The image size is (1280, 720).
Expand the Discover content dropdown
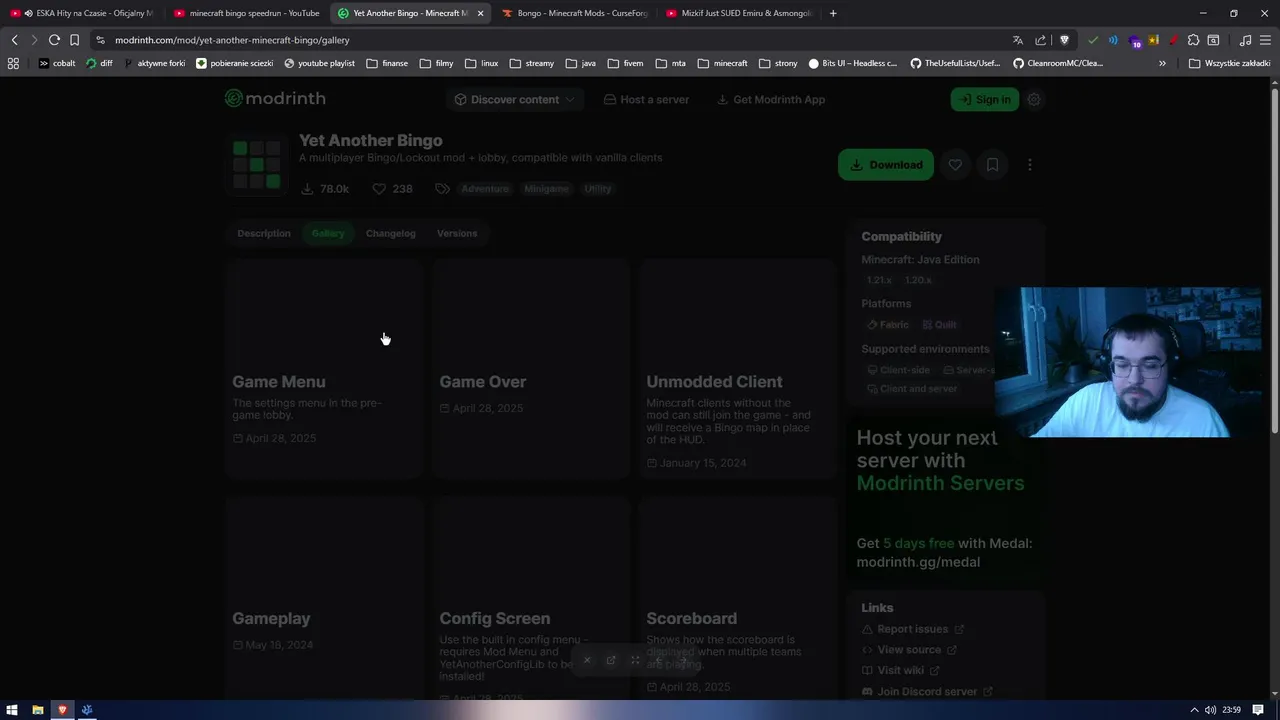[514, 99]
